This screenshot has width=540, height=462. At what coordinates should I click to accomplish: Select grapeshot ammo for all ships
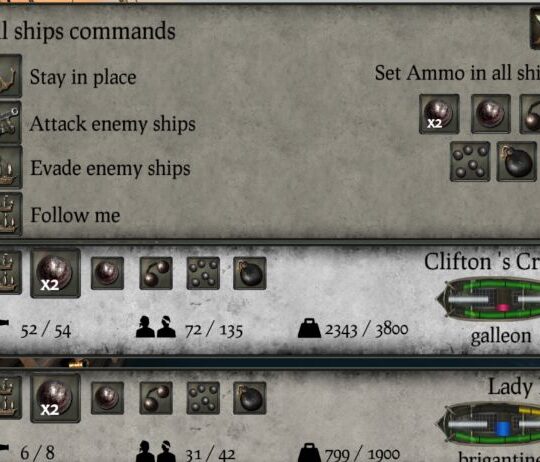tap(470, 161)
